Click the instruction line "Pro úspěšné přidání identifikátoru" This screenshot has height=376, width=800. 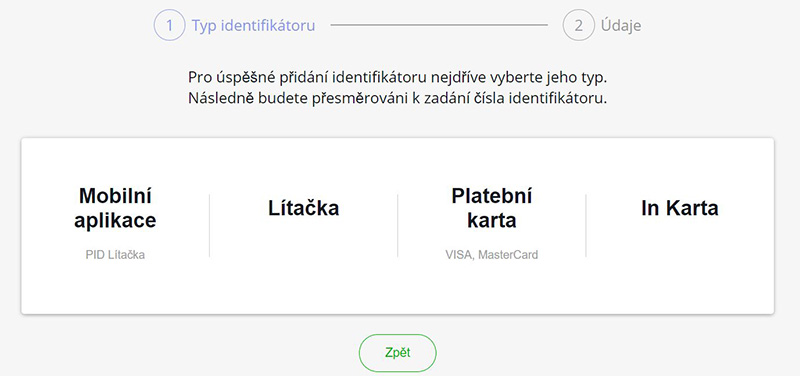(398, 78)
